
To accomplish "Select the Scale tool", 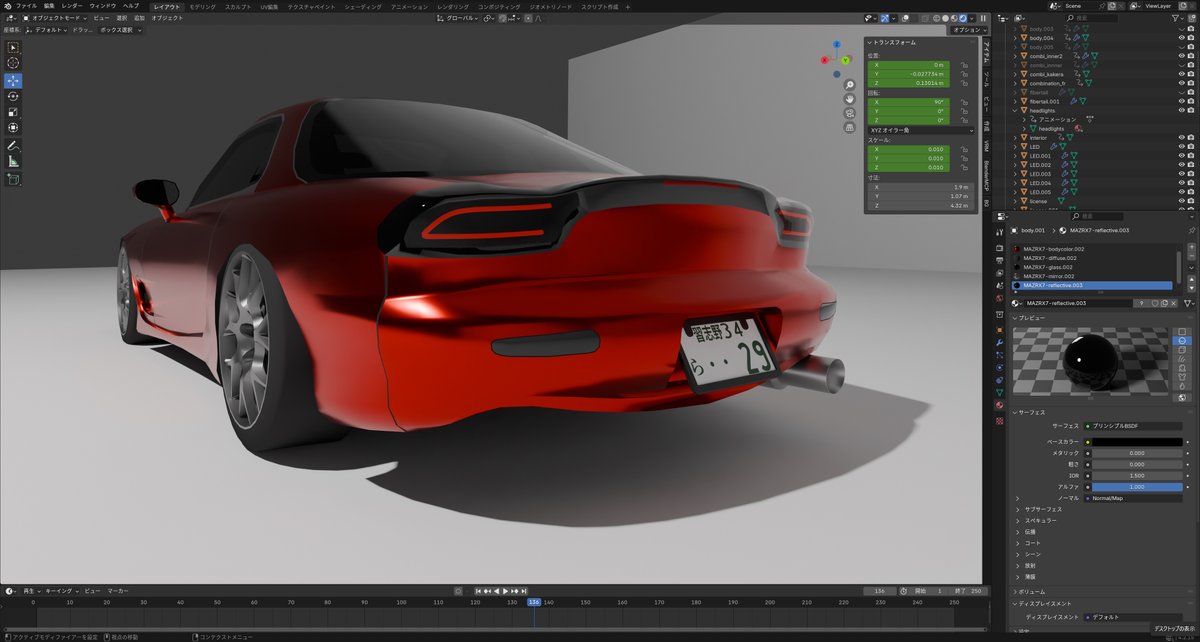I will click(x=13, y=112).
